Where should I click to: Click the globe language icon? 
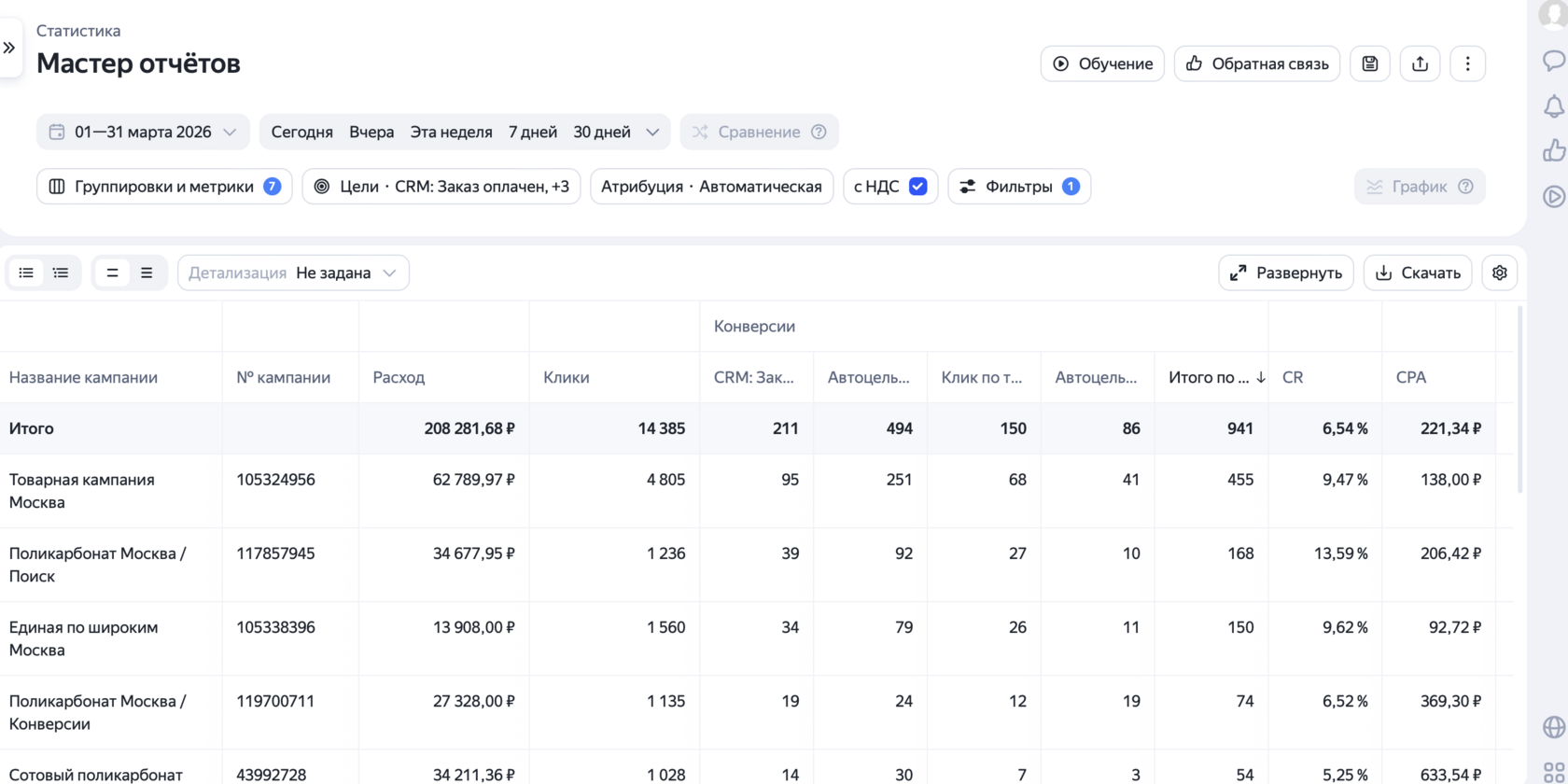[1553, 727]
